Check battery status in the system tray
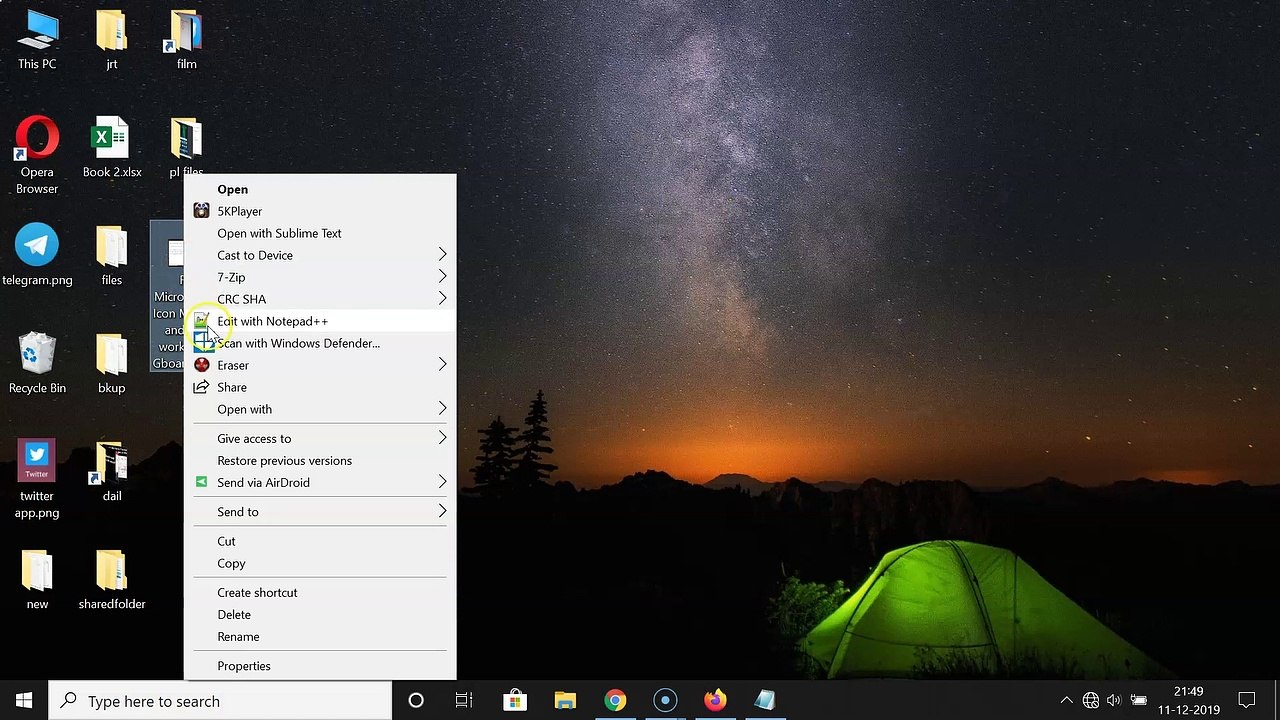This screenshot has width=1280, height=720. (1138, 700)
